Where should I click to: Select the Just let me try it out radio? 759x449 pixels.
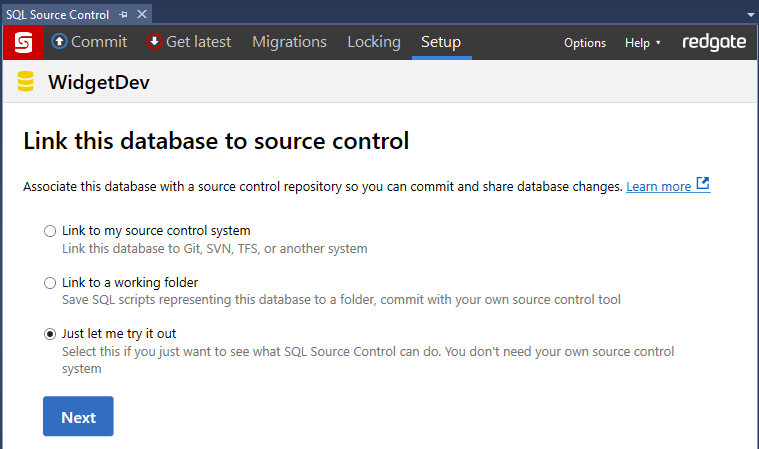coord(50,334)
